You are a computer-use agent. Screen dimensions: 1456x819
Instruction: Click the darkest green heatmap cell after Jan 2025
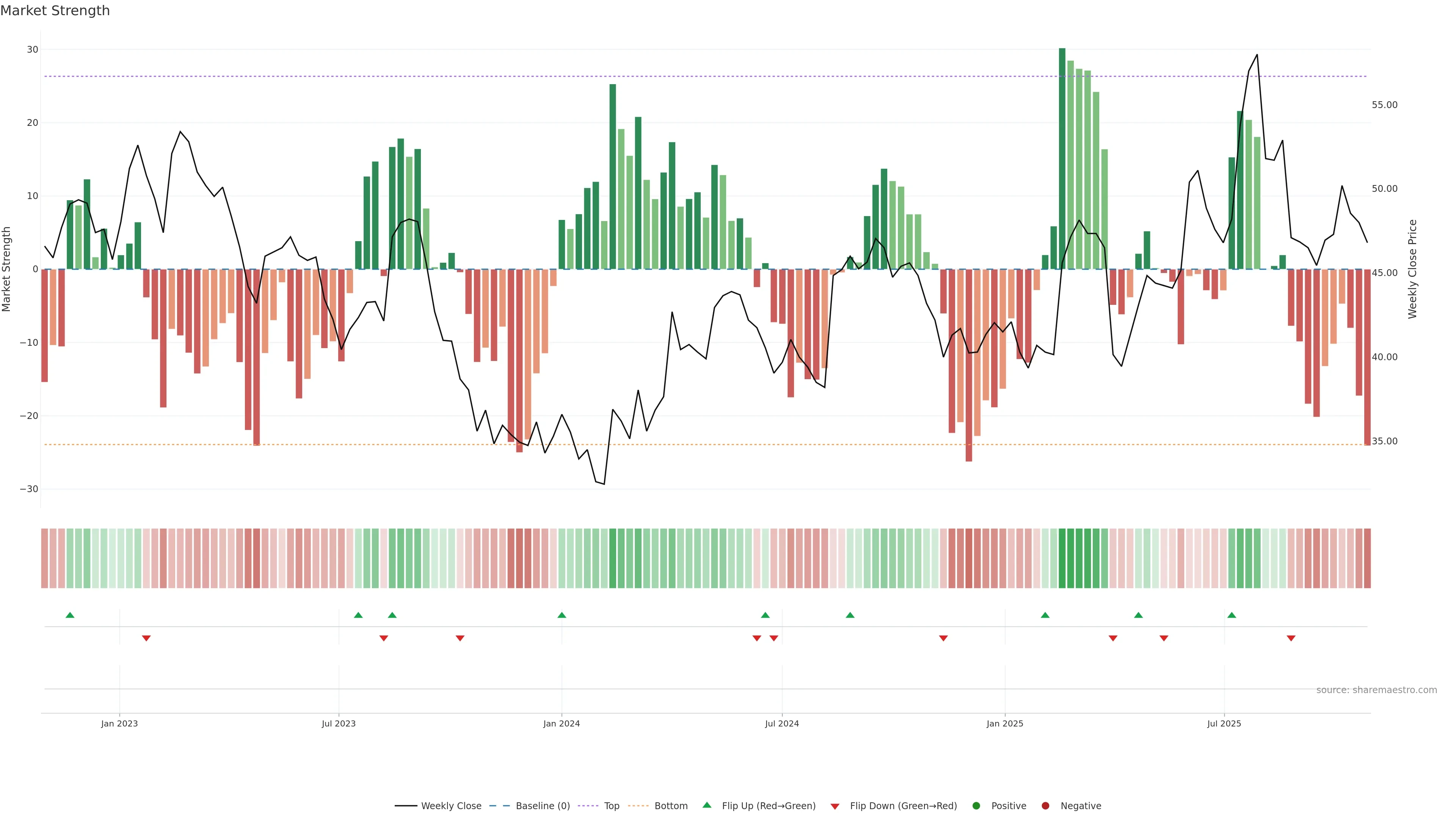pos(1062,559)
